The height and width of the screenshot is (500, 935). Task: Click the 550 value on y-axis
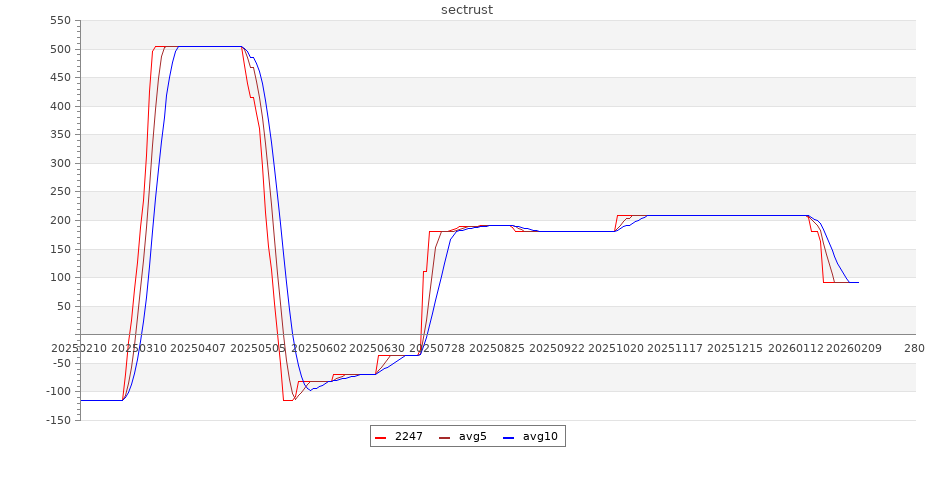pos(59,21)
